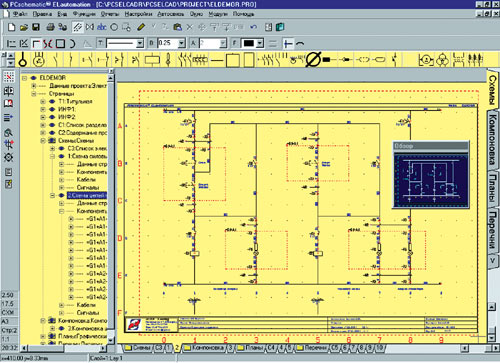The image size is (500, 363).
Task: Click the document list icon in the left sidebar
Action: [x=9, y=172]
